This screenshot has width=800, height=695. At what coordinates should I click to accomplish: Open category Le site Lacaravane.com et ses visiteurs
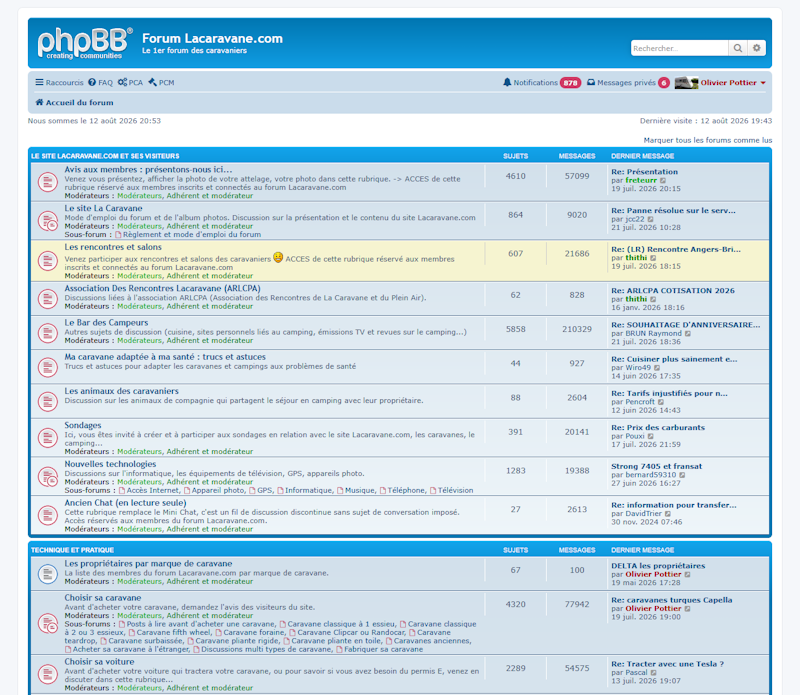tap(105, 156)
